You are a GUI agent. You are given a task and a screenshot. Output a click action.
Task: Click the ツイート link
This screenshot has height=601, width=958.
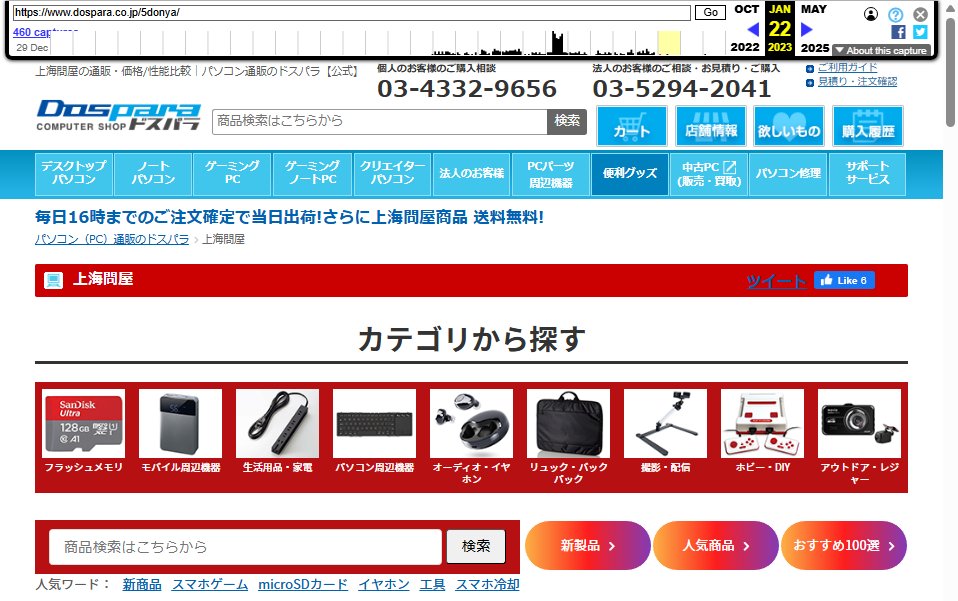click(776, 281)
